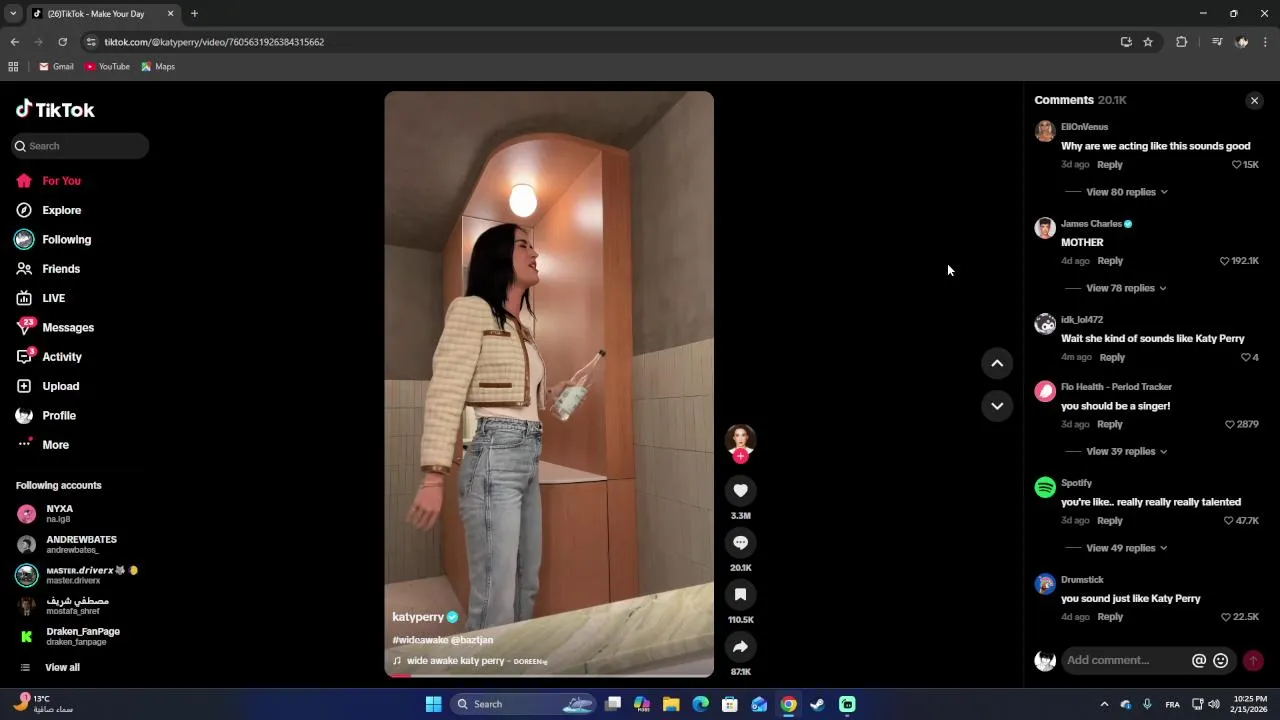Click the TikTok search field

coord(80,146)
